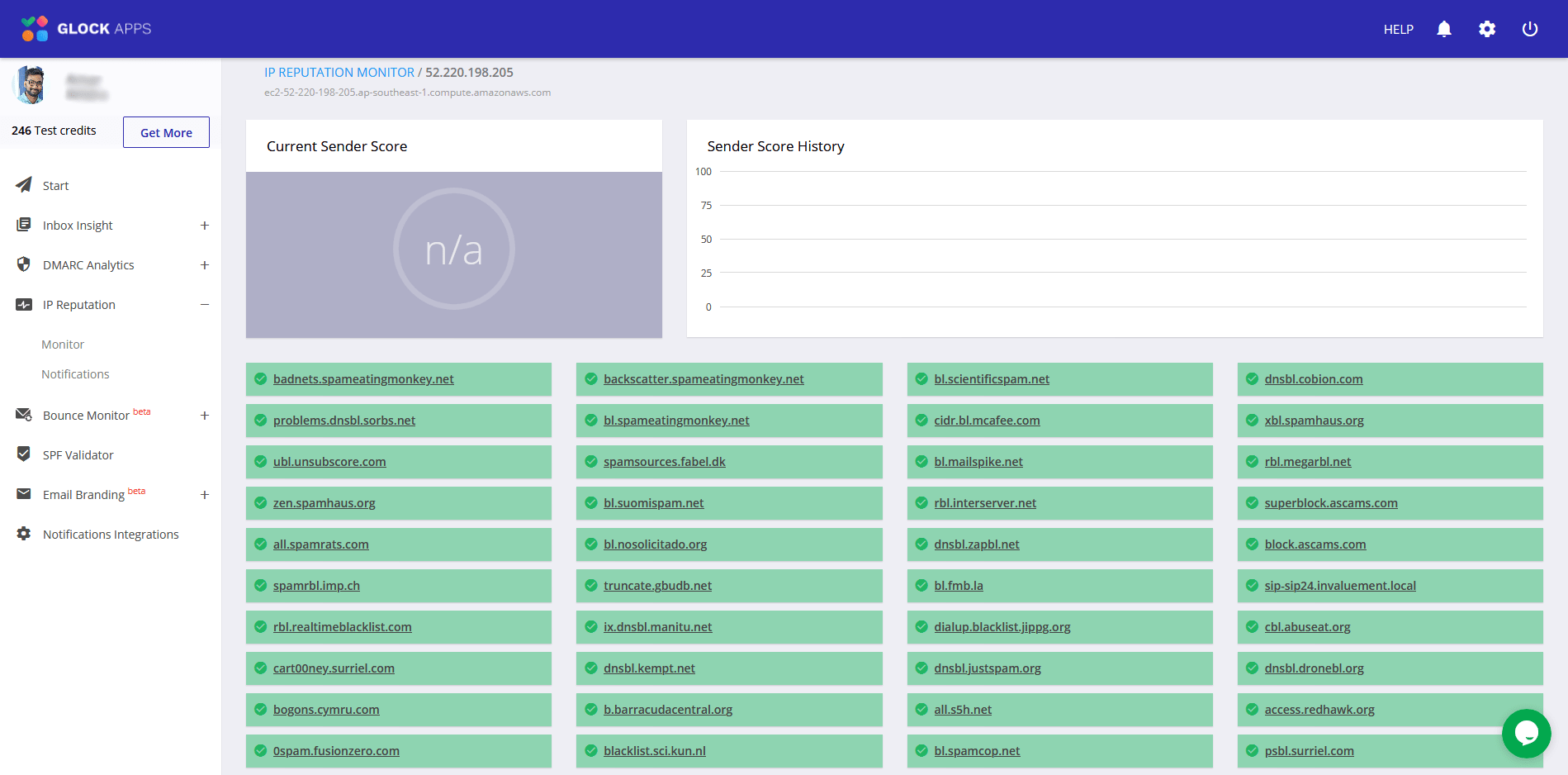Image resolution: width=1568 pixels, height=775 pixels.
Task: Open the notifications bell in header
Action: 1444,29
